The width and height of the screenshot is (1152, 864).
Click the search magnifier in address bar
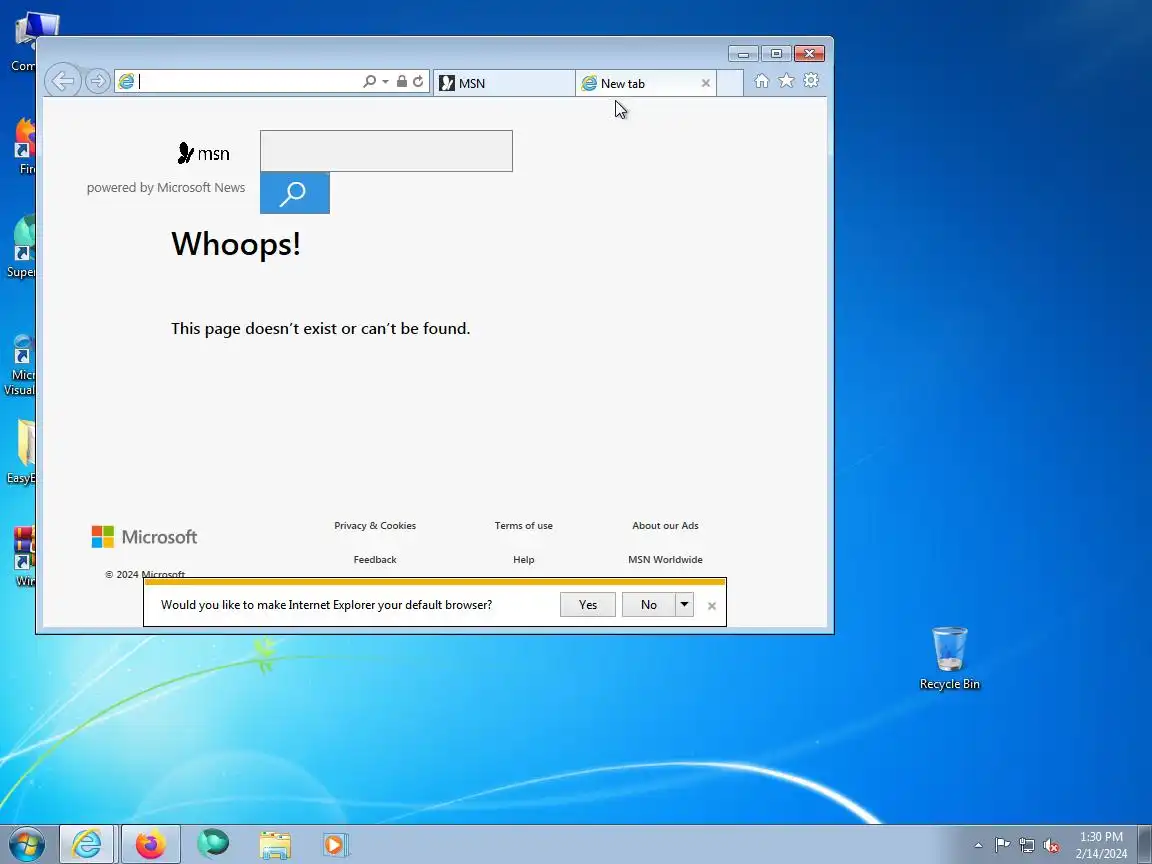click(x=369, y=81)
